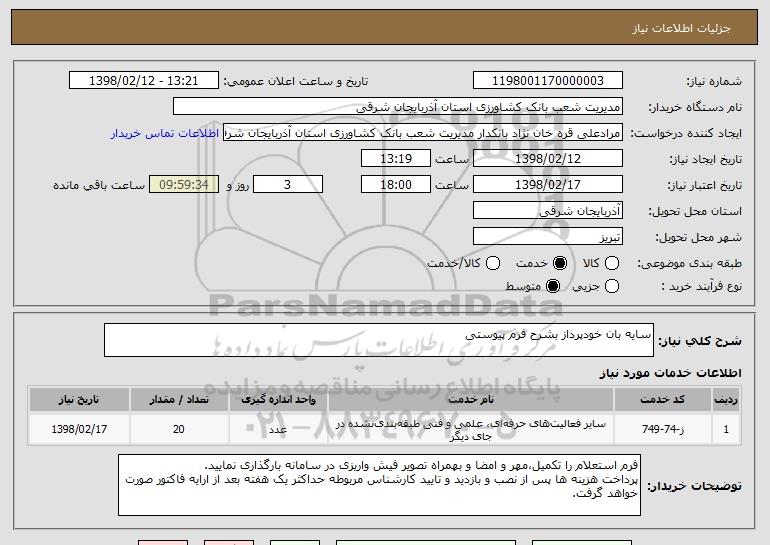This screenshot has width=770, height=545.
Task: Select the کالا radio button
Action: pos(612,263)
